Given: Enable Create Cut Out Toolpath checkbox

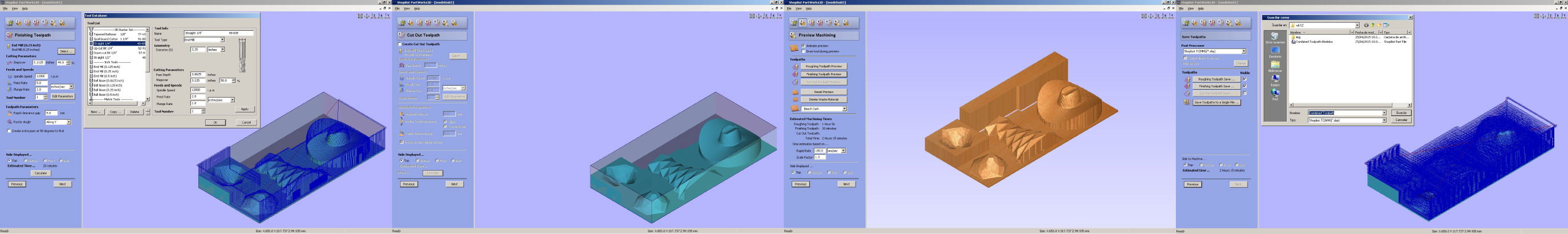Looking at the screenshot, I should coord(400,44).
